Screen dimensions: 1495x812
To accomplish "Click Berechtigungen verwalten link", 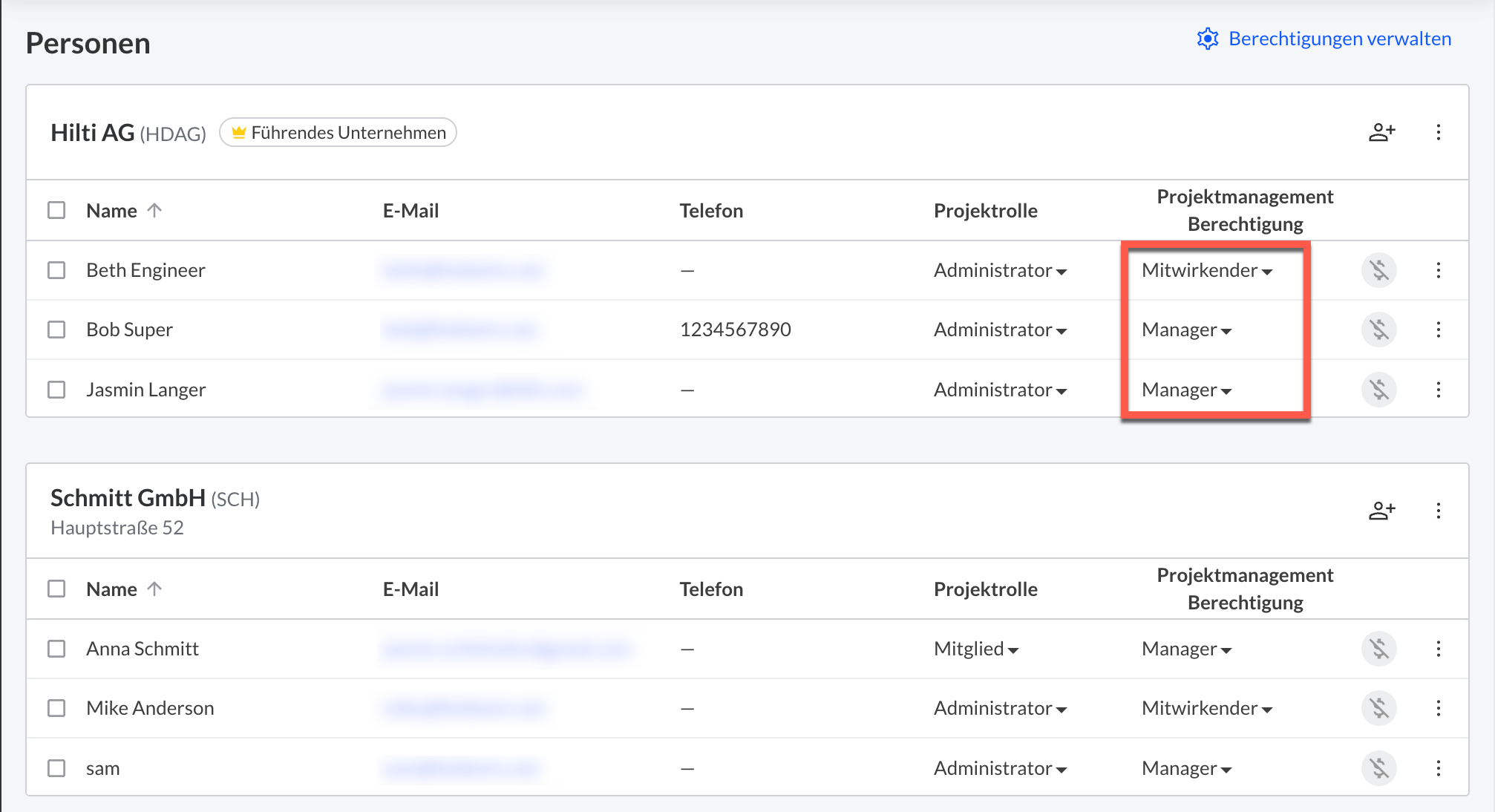I will point(1324,39).
